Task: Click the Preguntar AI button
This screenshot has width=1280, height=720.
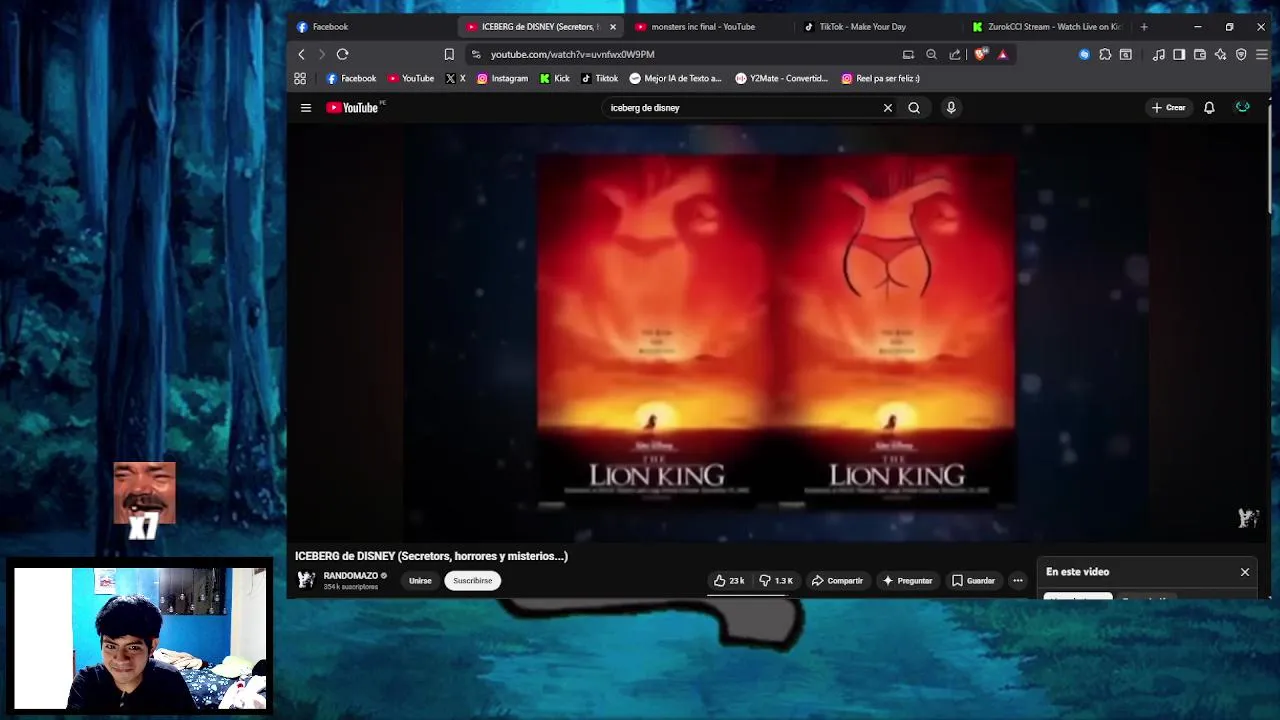Action: pyautogui.click(x=907, y=581)
